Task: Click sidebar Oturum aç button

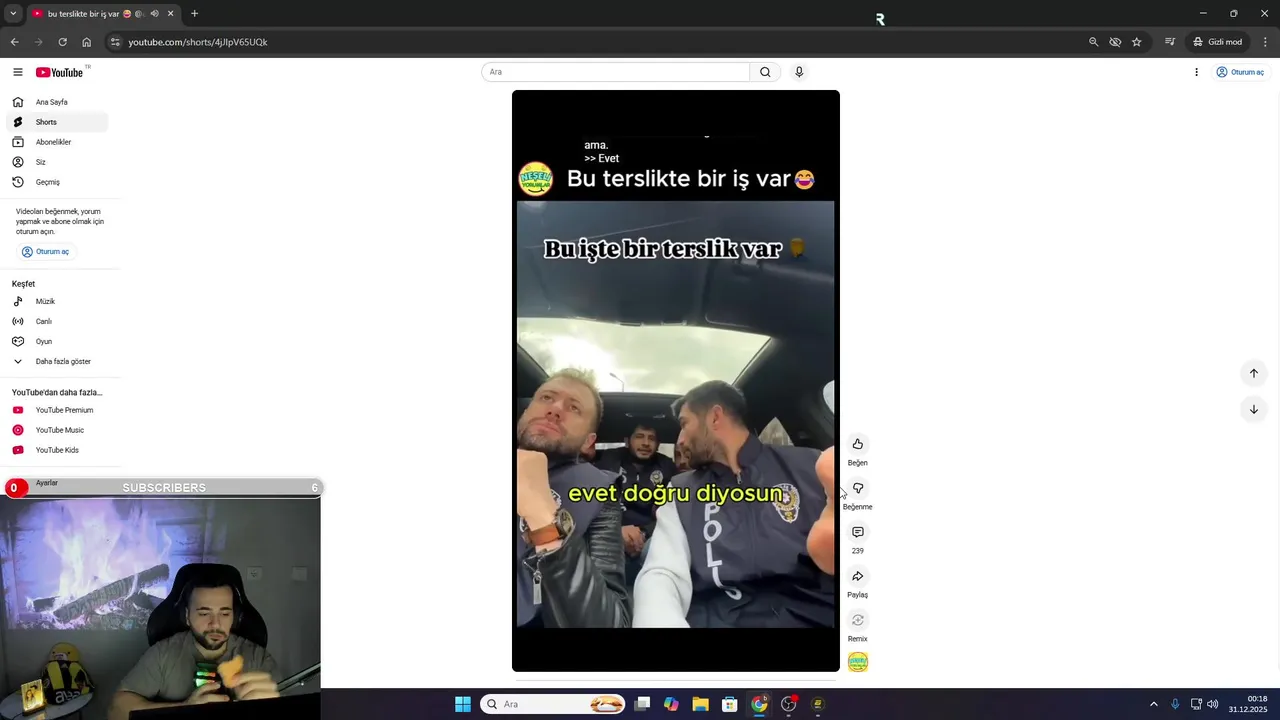Action: point(46,252)
